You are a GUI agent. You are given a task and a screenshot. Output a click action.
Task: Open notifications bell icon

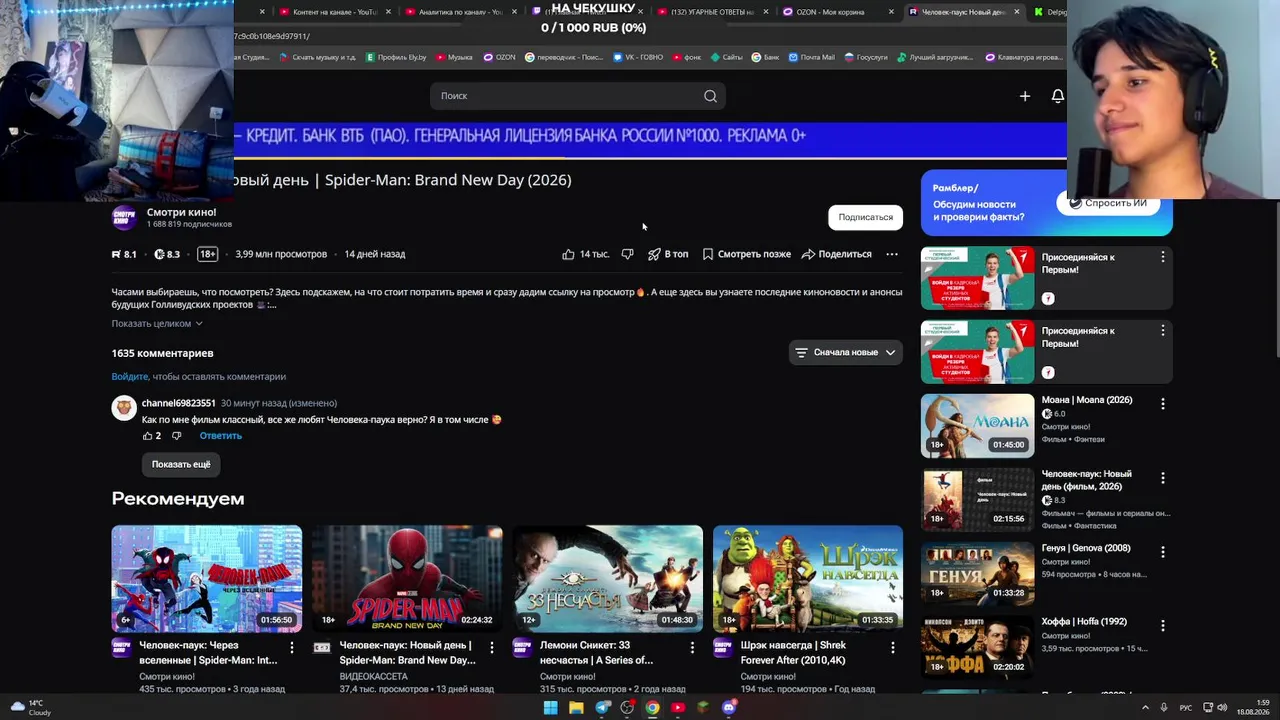click(x=1057, y=96)
